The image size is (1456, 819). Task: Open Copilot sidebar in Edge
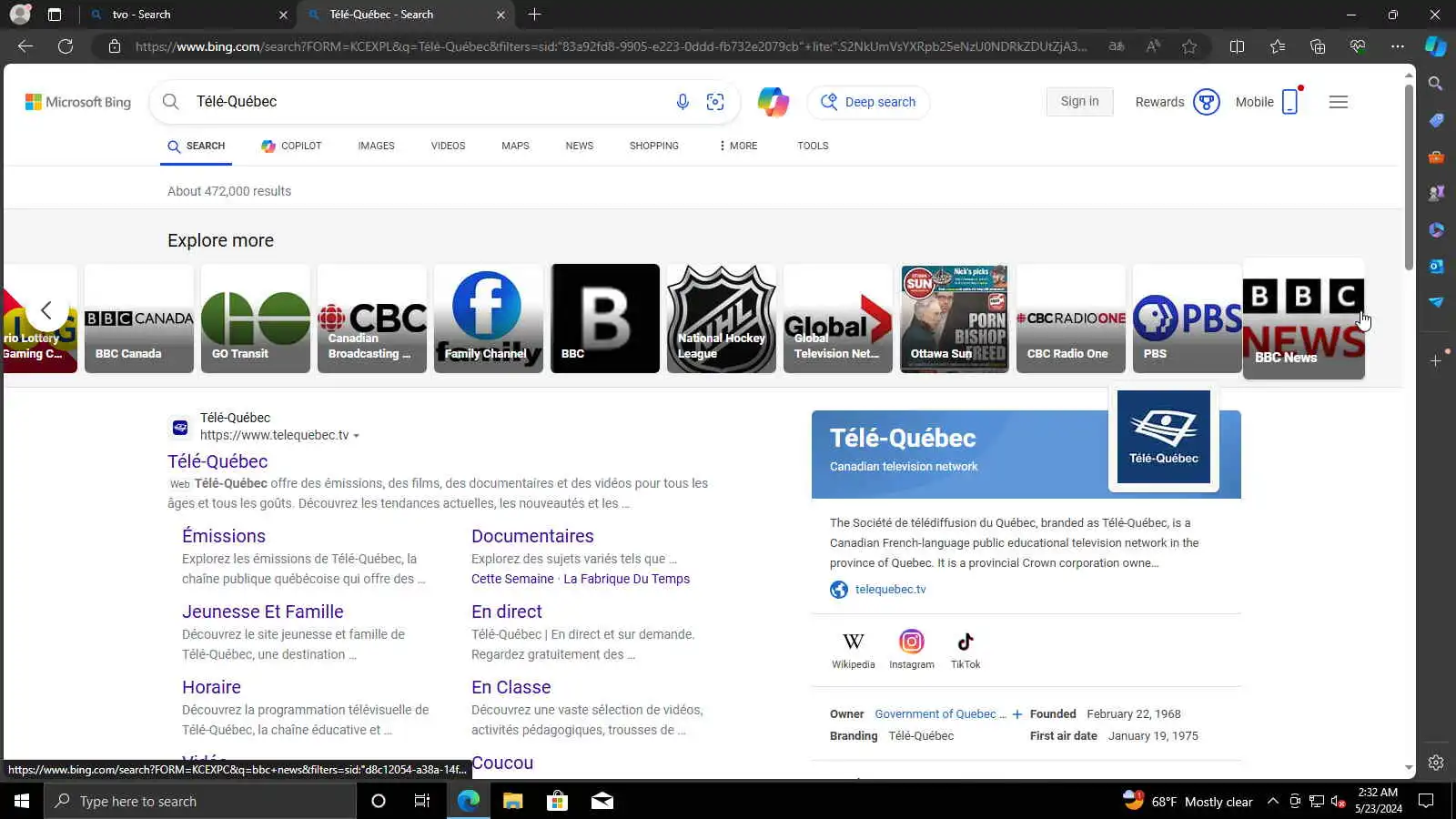[1436, 46]
